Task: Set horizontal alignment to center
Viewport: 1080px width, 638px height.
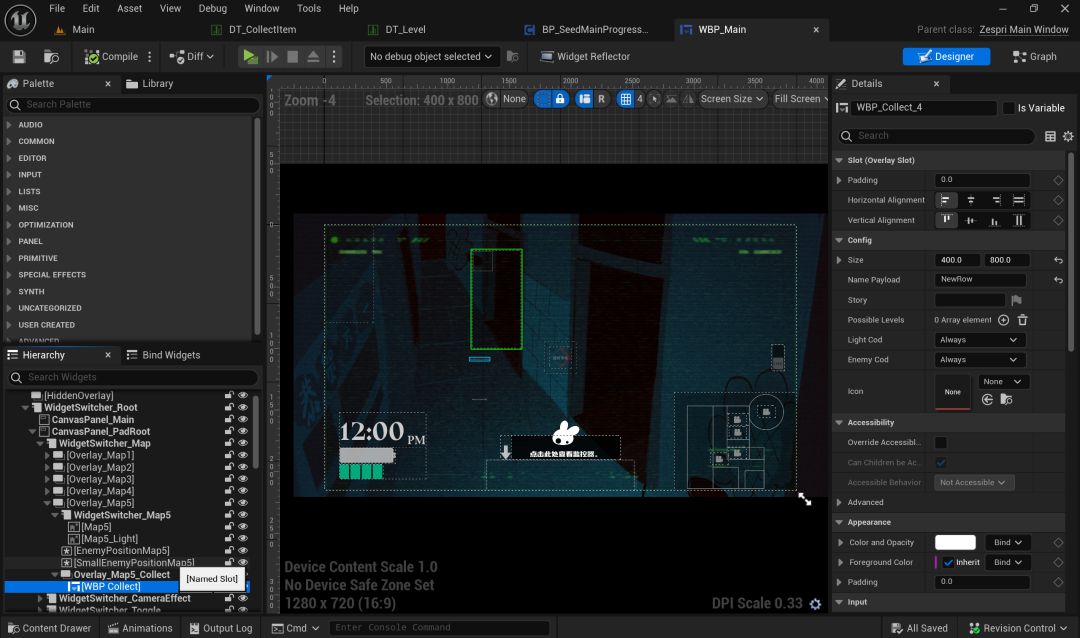Action: pyautogui.click(x=971, y=200)
